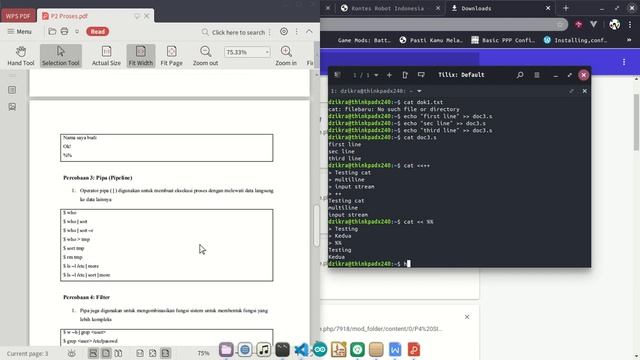
Task: Switch to Fit Page view
Action: click(x=171, y=56)
